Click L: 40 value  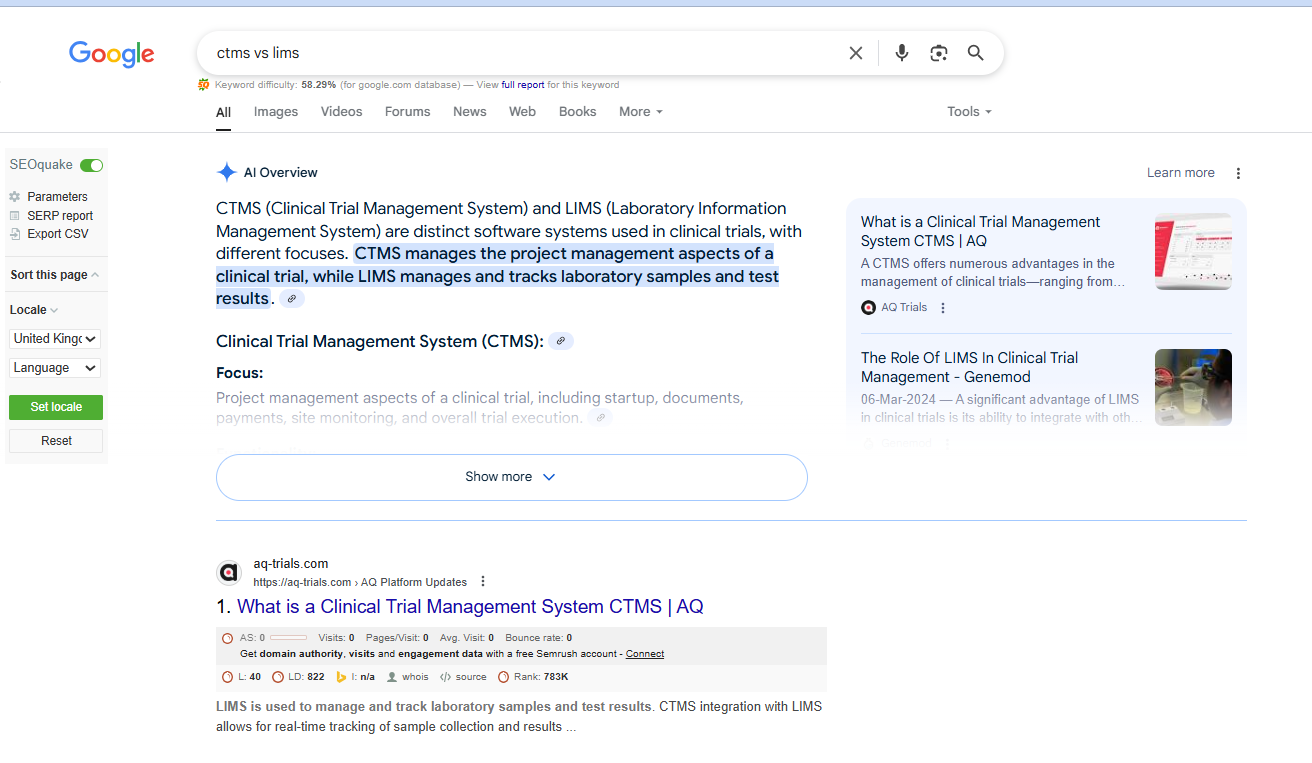click(x=249, y=677)
